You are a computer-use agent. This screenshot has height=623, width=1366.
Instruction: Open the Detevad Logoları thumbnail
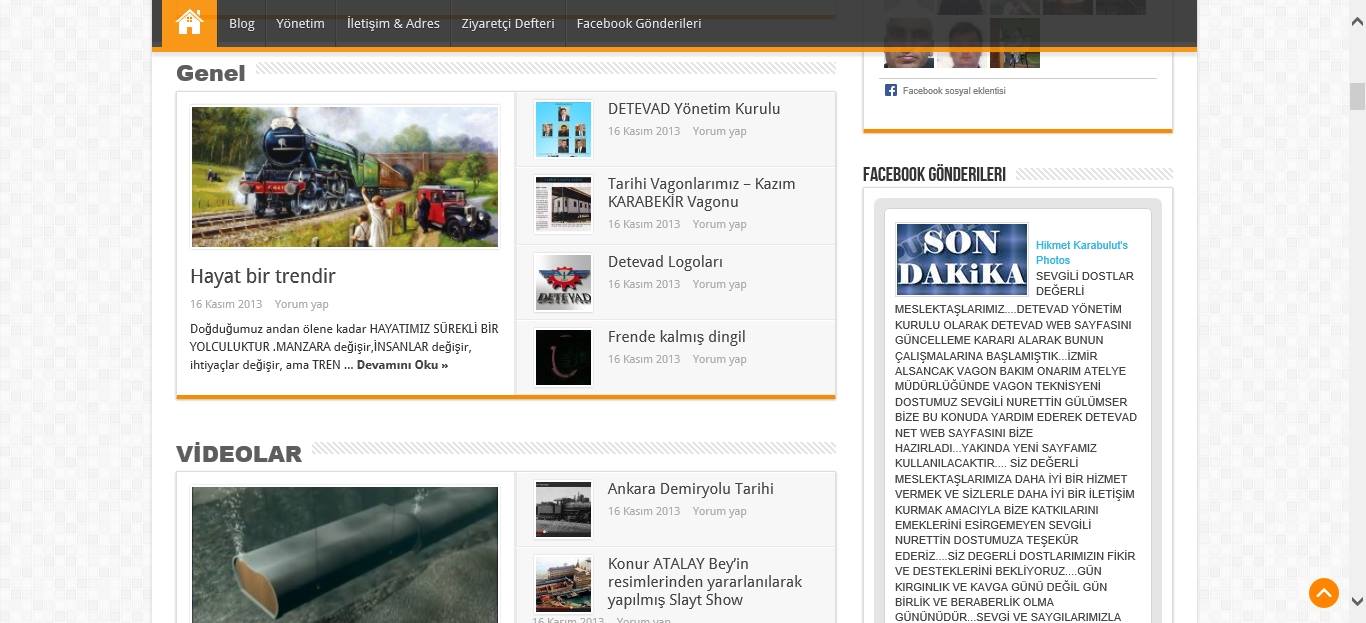coord(563,282)
